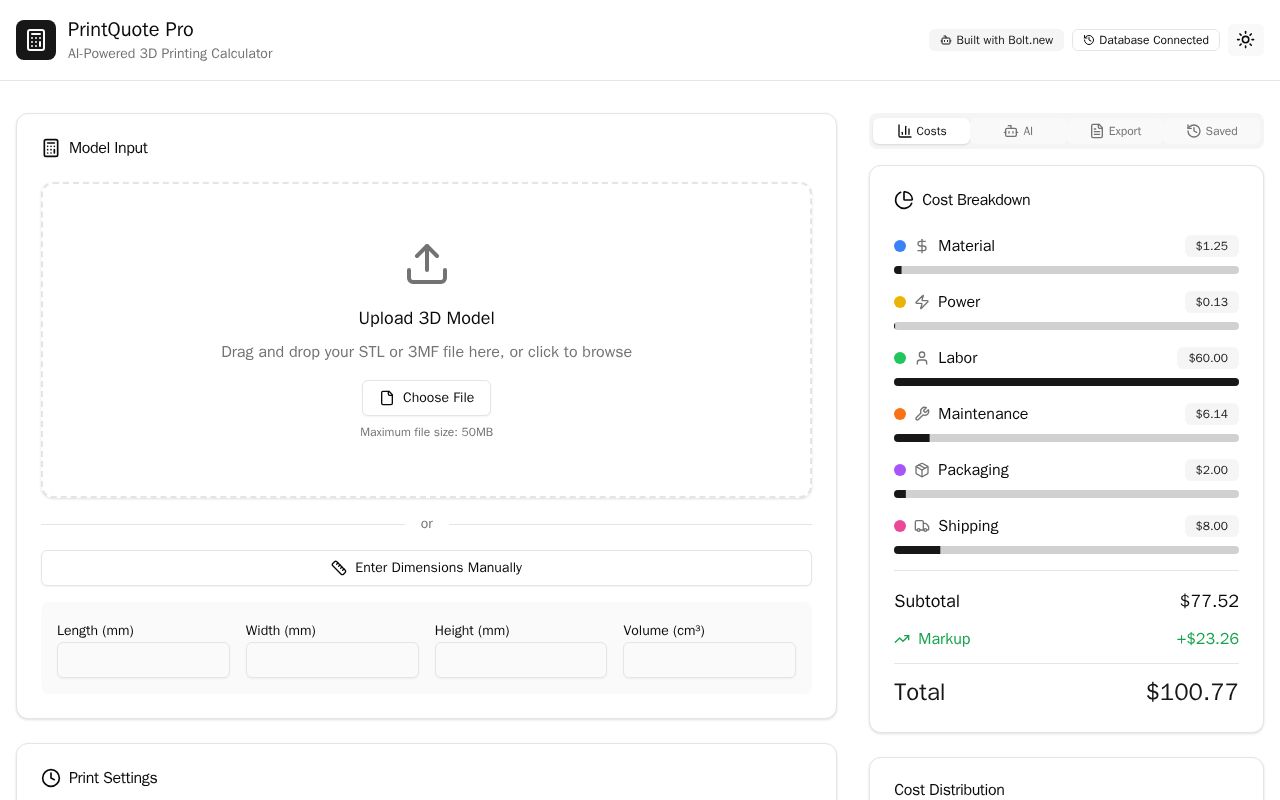Screen dimensions: 1280x800
Task: Click the Labor person icon
Action: (922, 358)
